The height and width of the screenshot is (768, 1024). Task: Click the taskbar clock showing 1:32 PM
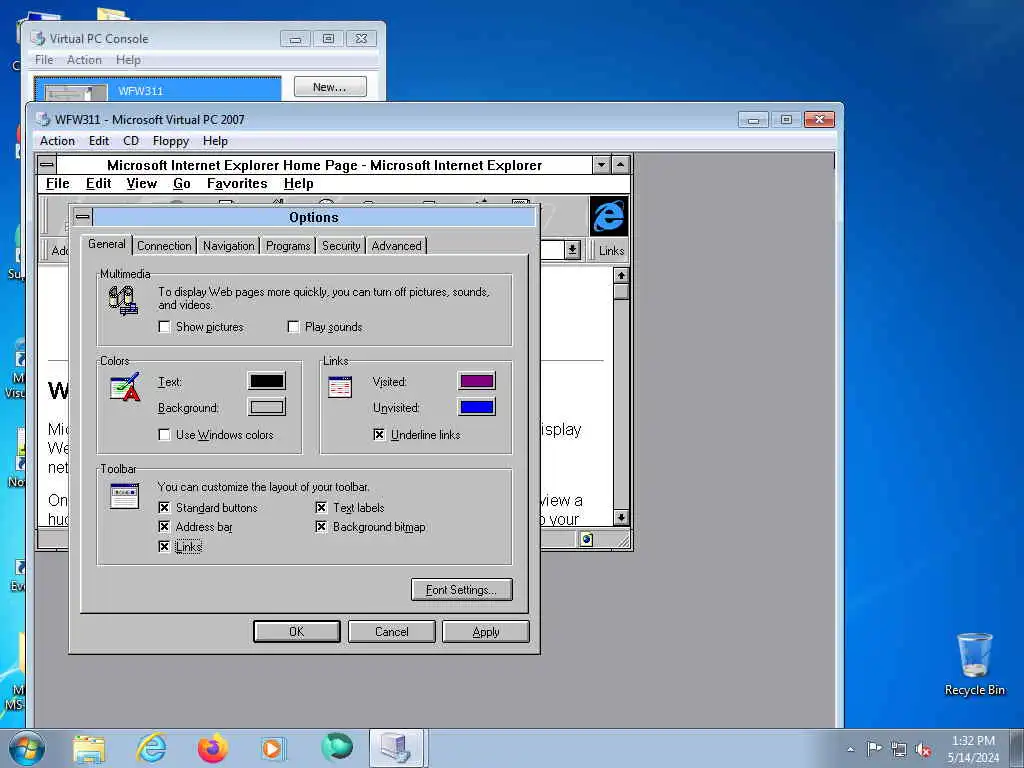(973, 748)
